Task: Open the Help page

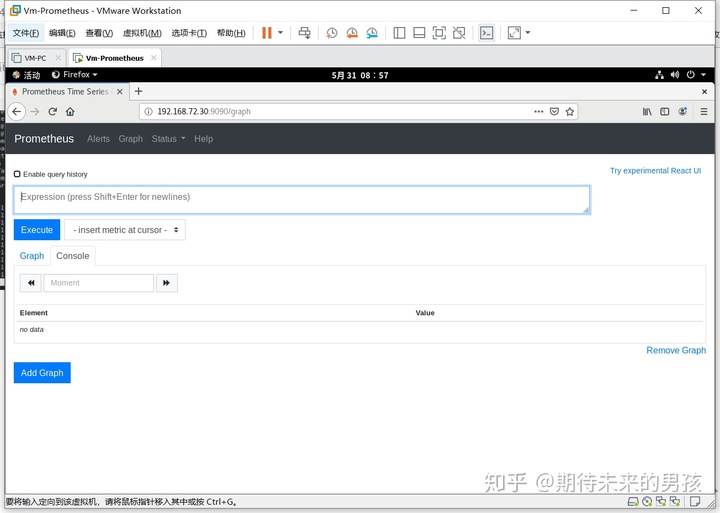Action: 203,139
